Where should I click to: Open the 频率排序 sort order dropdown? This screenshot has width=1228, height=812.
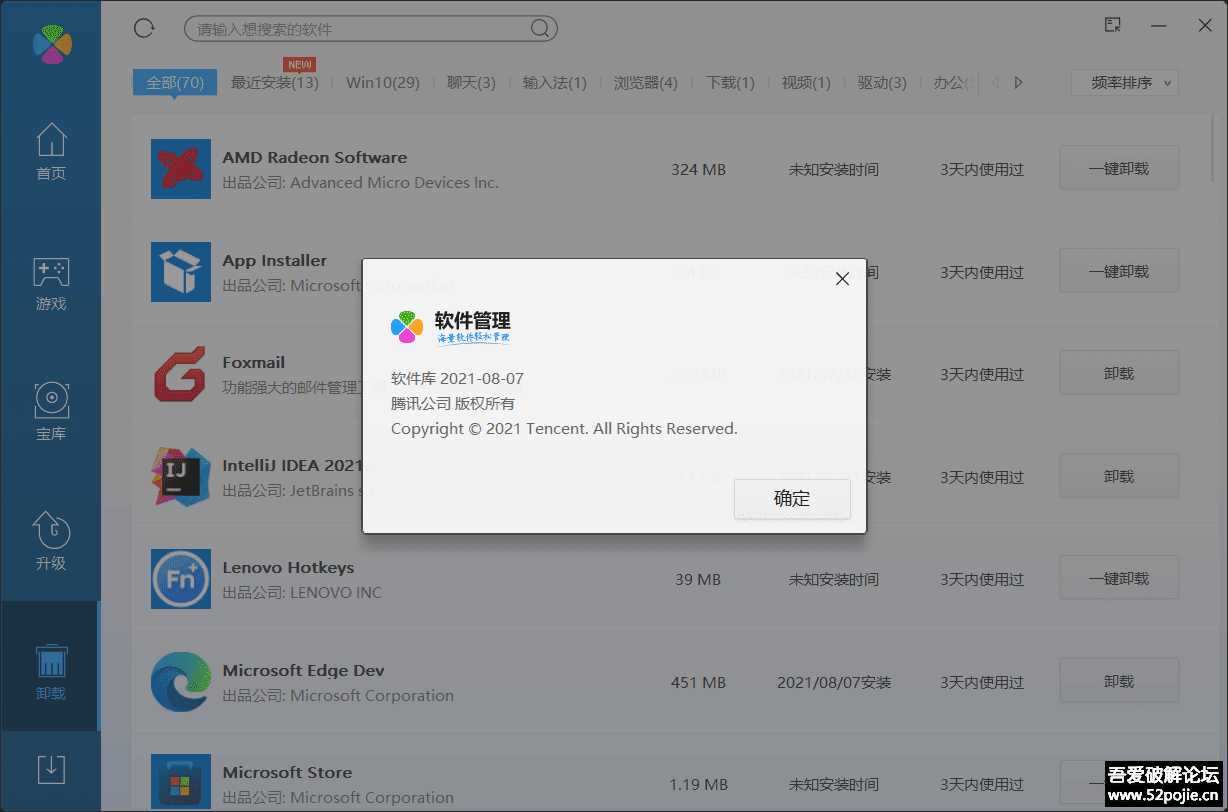pyautogui.click(x=1124, y=83)
